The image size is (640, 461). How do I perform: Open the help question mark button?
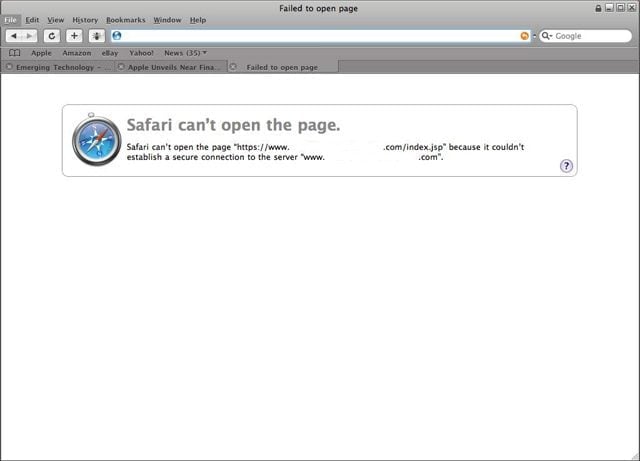click(566, 166)
